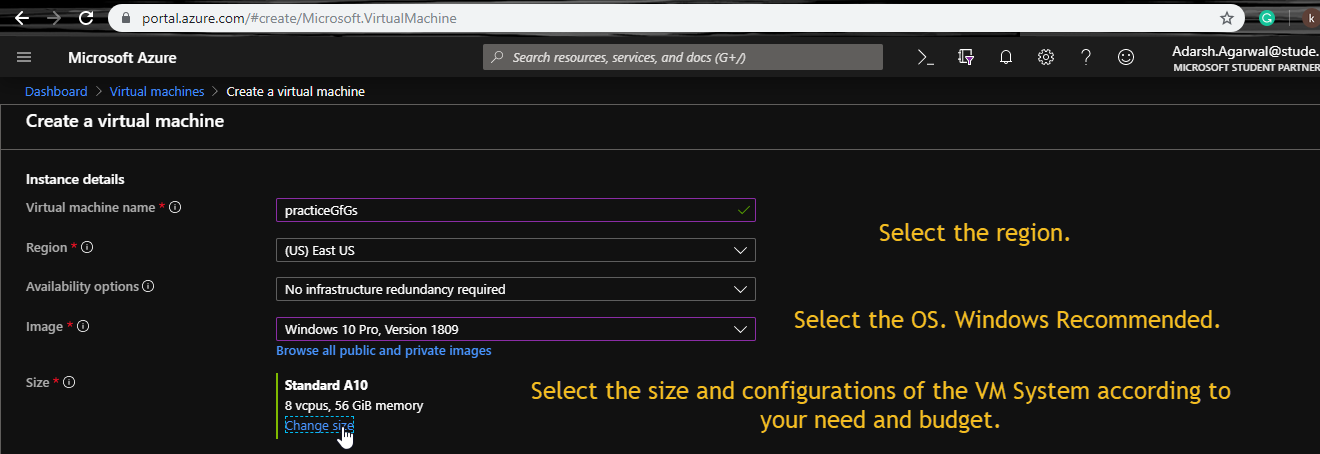This screenshot has width=1320, height=454.
Task: Click the Change size link
Action: click(319, 426)
